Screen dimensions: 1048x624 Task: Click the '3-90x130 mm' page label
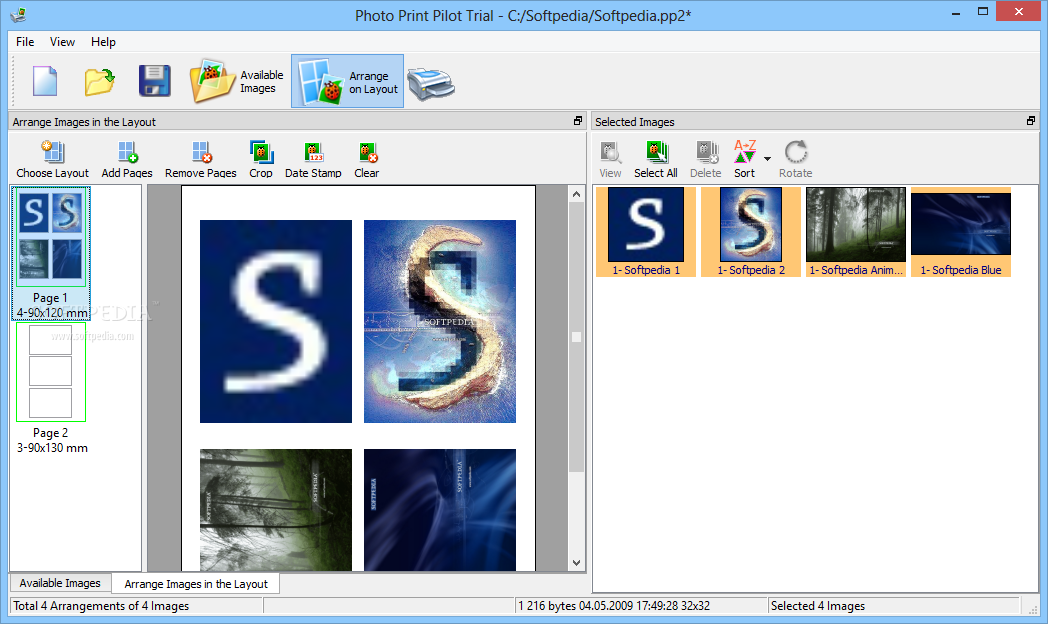point(52,448)
